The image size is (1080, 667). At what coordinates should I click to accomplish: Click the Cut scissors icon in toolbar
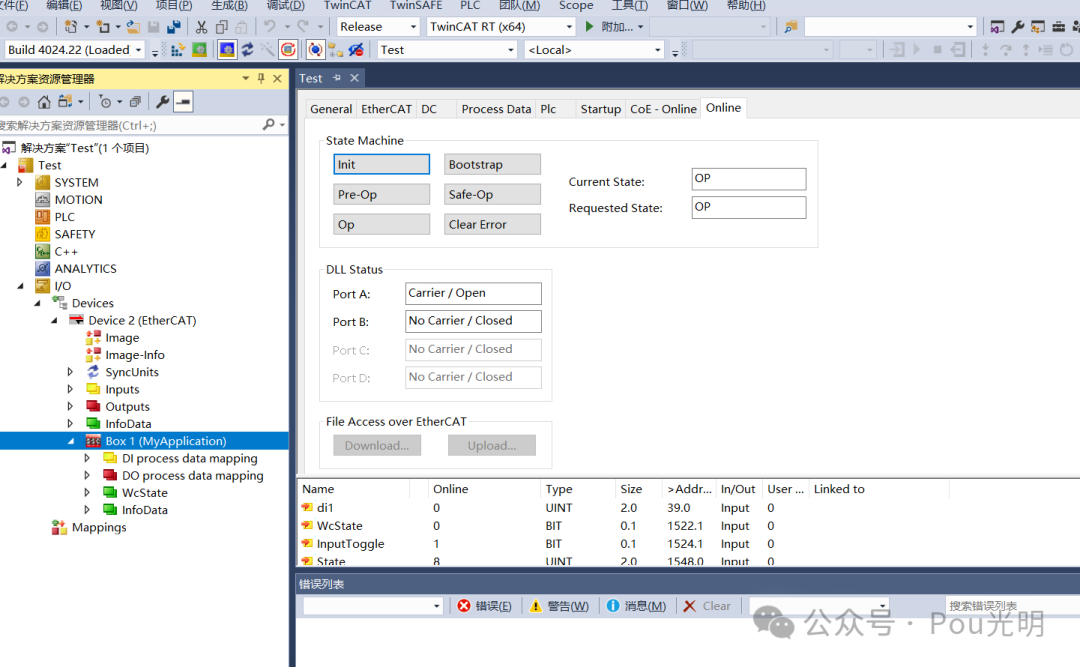[201, 27]
